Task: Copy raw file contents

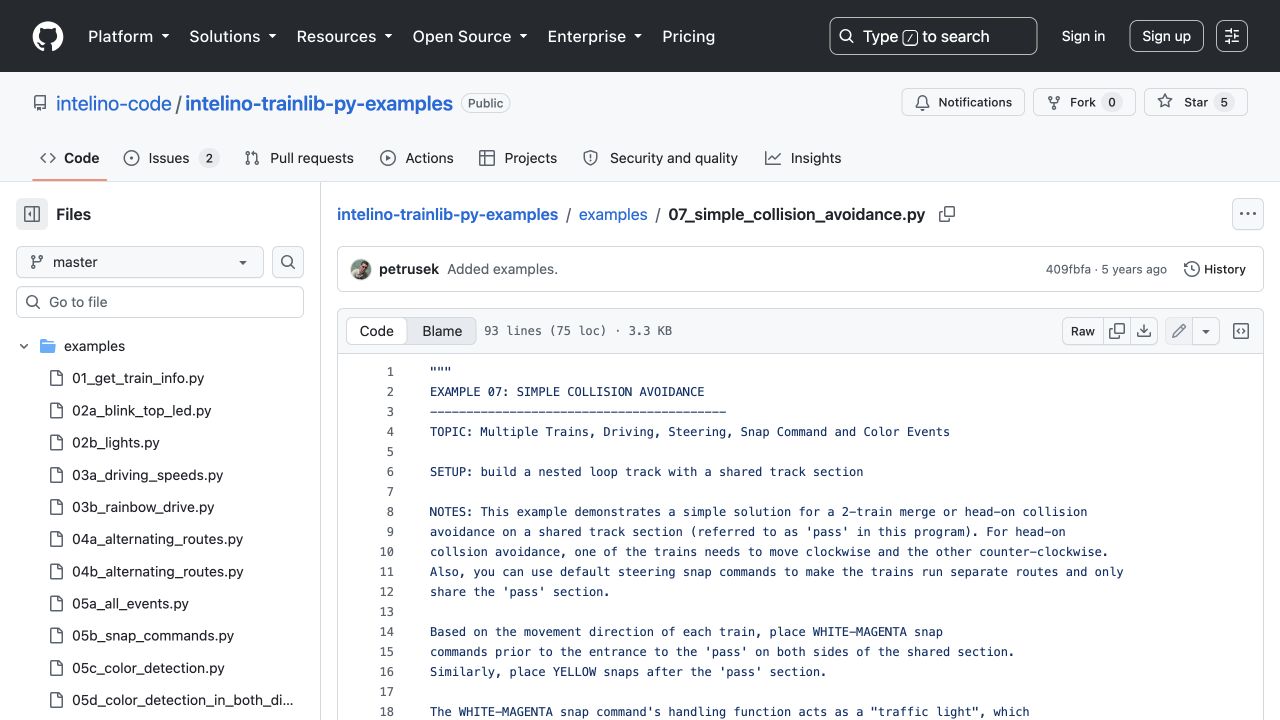Action: 1117,331
